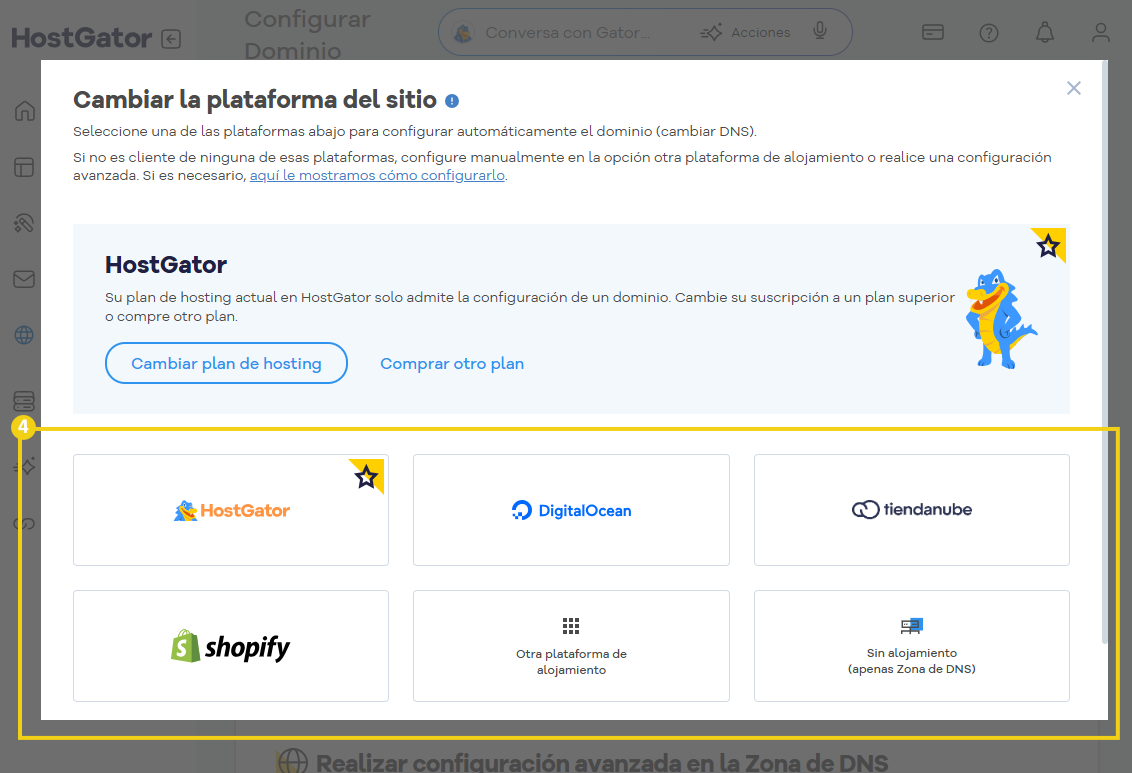The width and height of the screenshot is (1132, 773).
Task: Select the Shopify platform card
Action: 230,646
